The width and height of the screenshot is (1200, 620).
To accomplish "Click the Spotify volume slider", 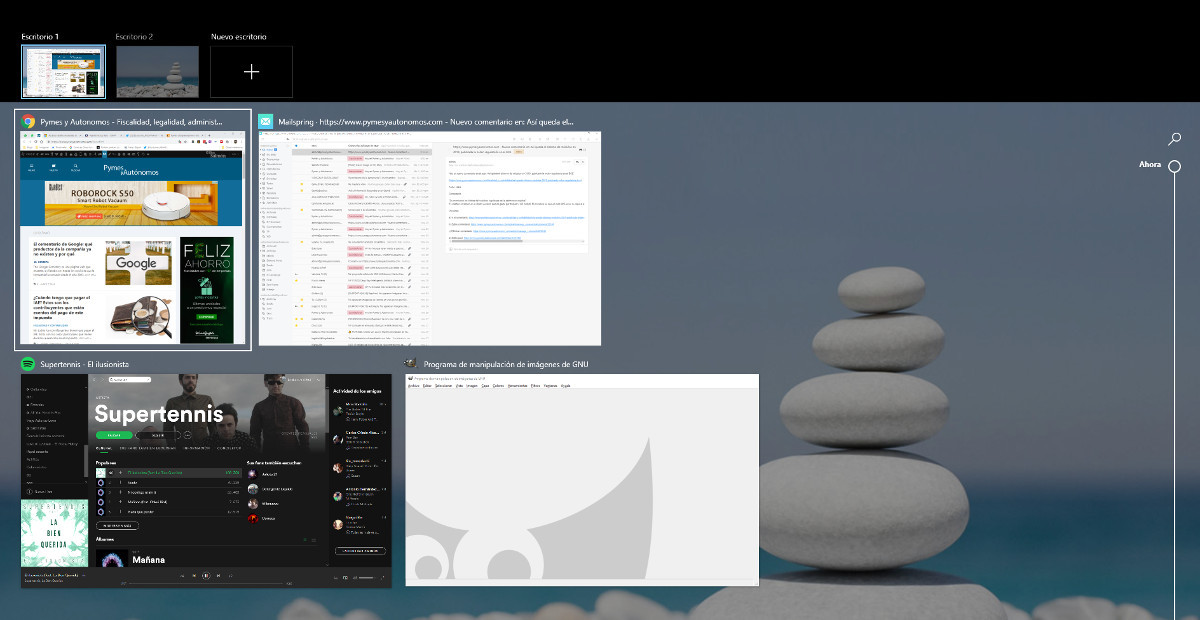I will pos(372,577).
